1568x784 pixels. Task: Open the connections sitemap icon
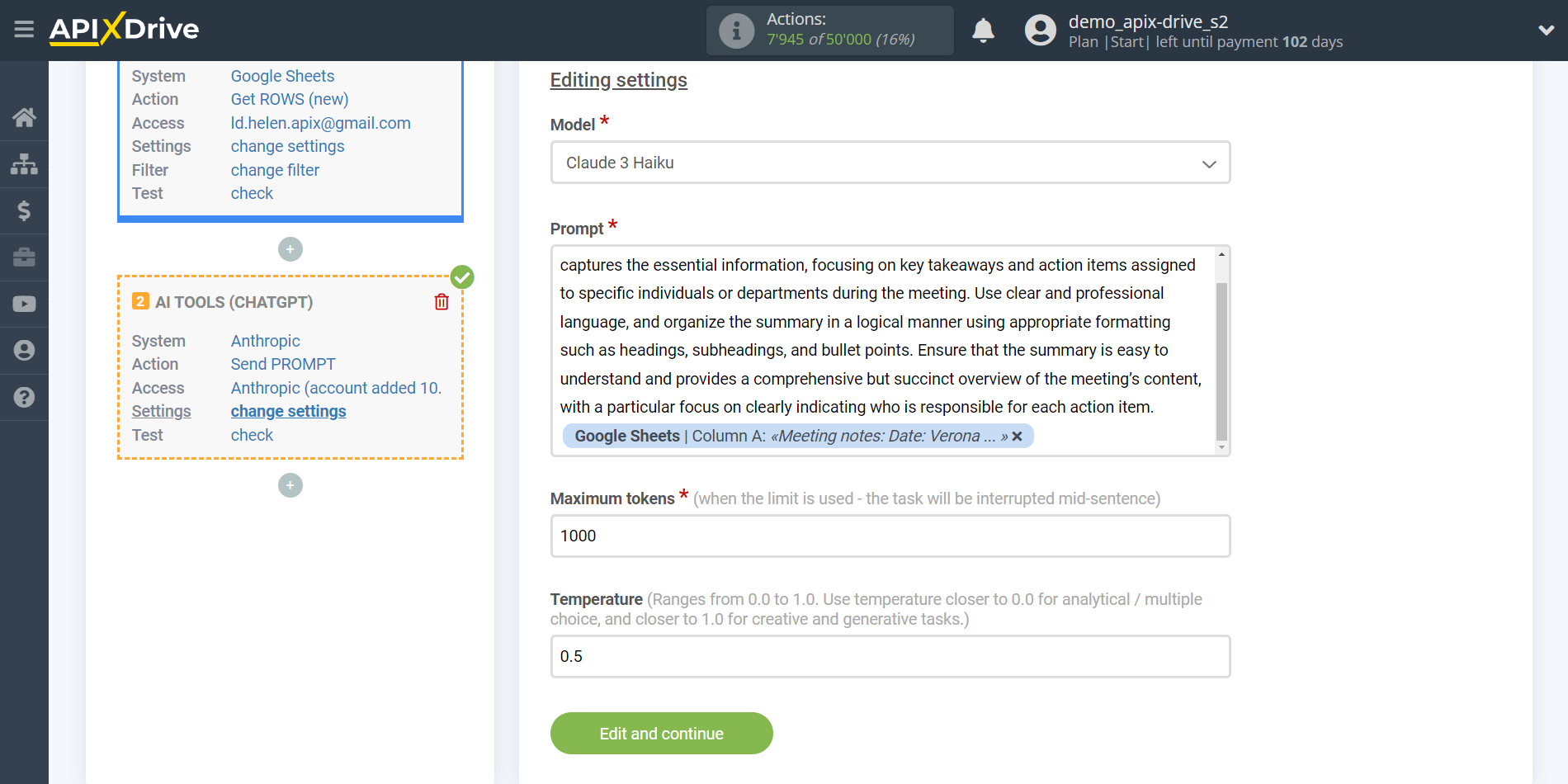click(x=24, y=164)
